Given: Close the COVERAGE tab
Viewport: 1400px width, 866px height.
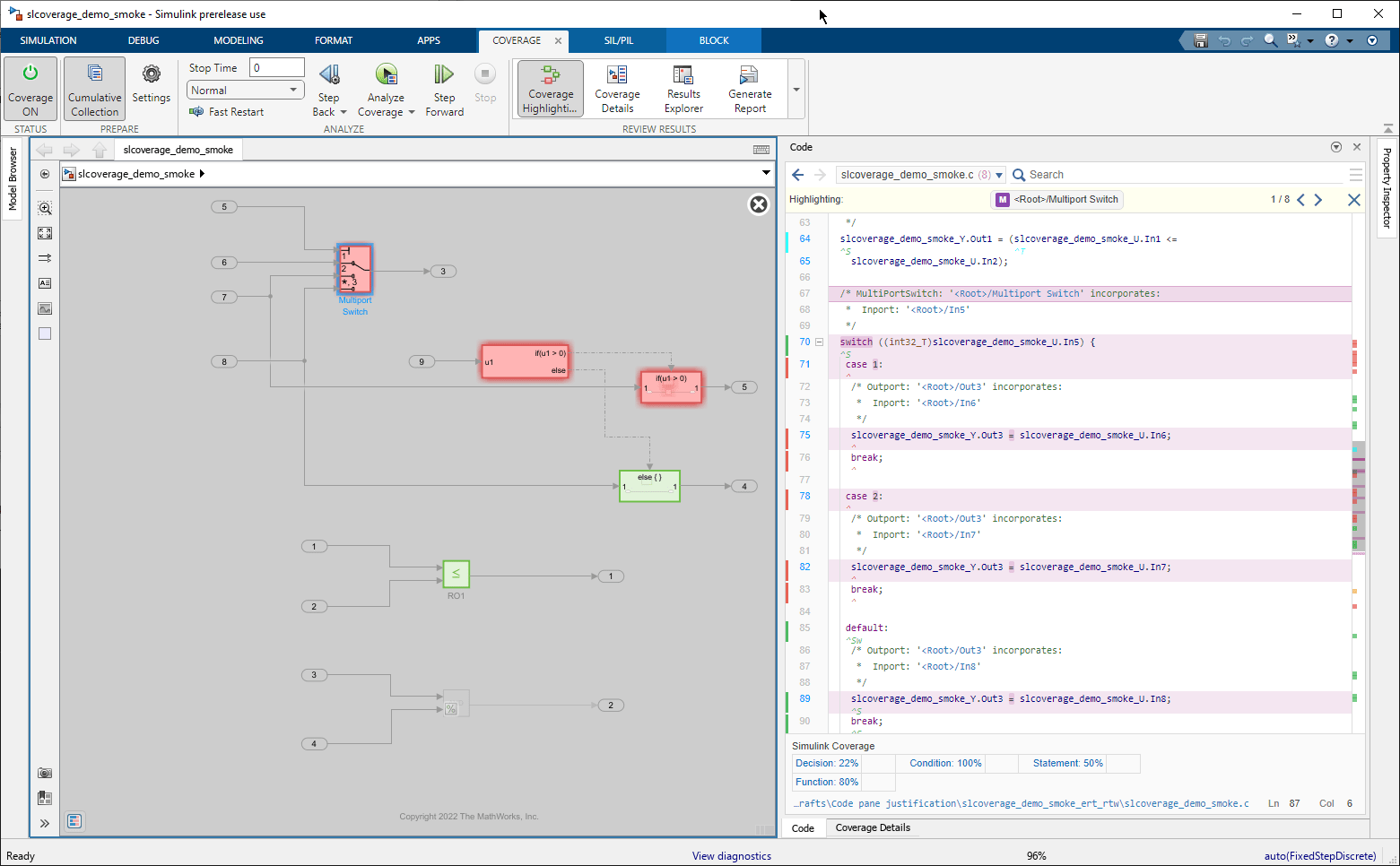Looking at the screenshot, I should 558,40.
